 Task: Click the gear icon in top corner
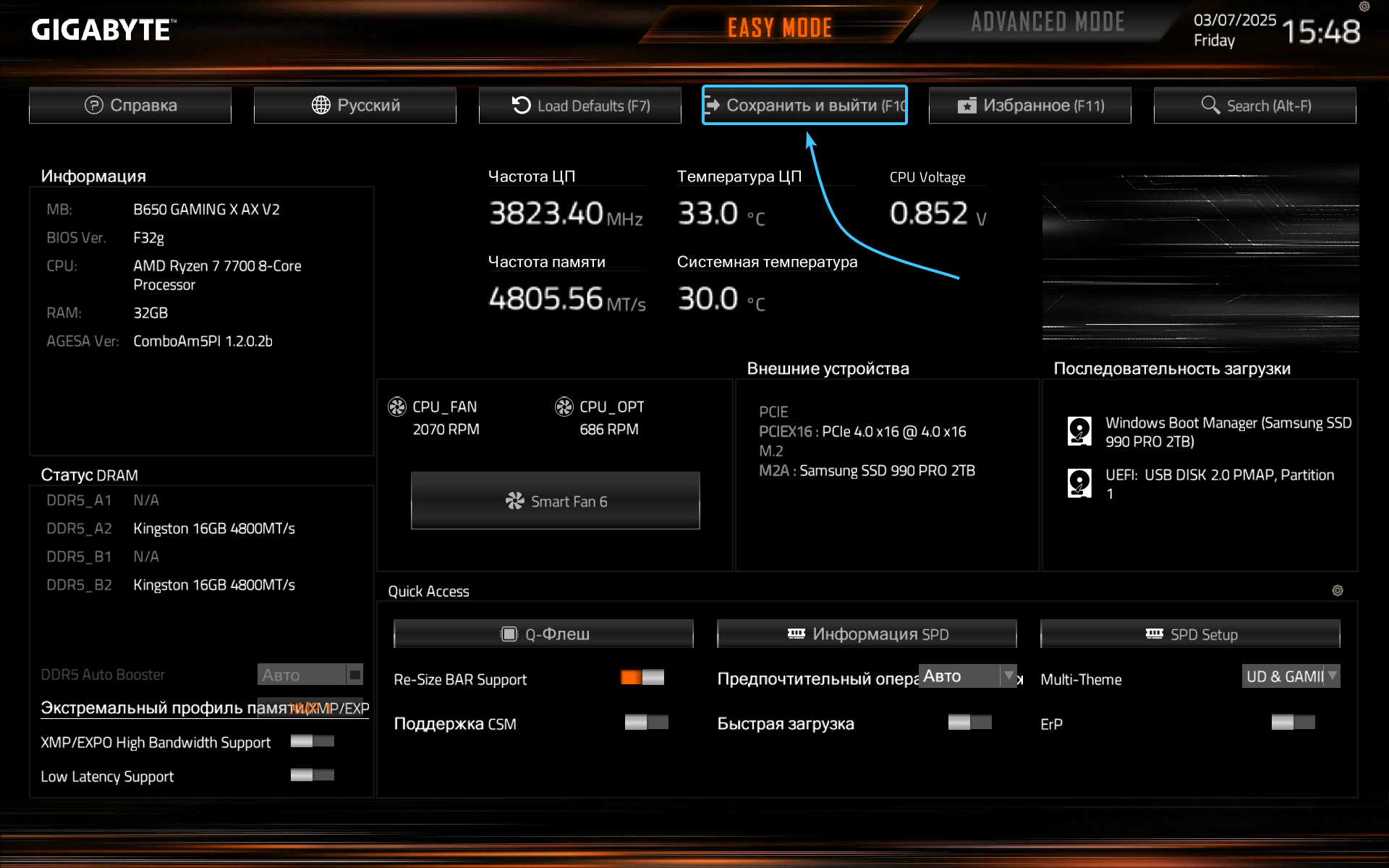1364,7
